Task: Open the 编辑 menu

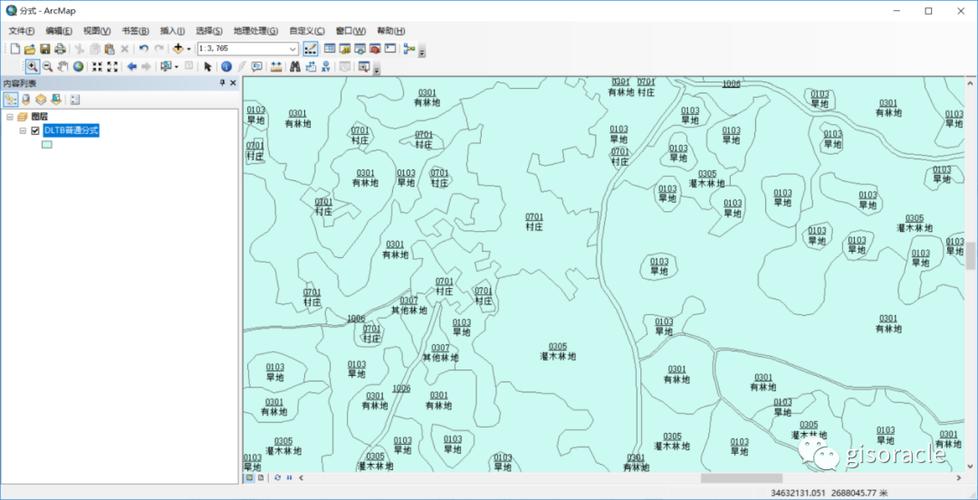Action: [59, 31]
